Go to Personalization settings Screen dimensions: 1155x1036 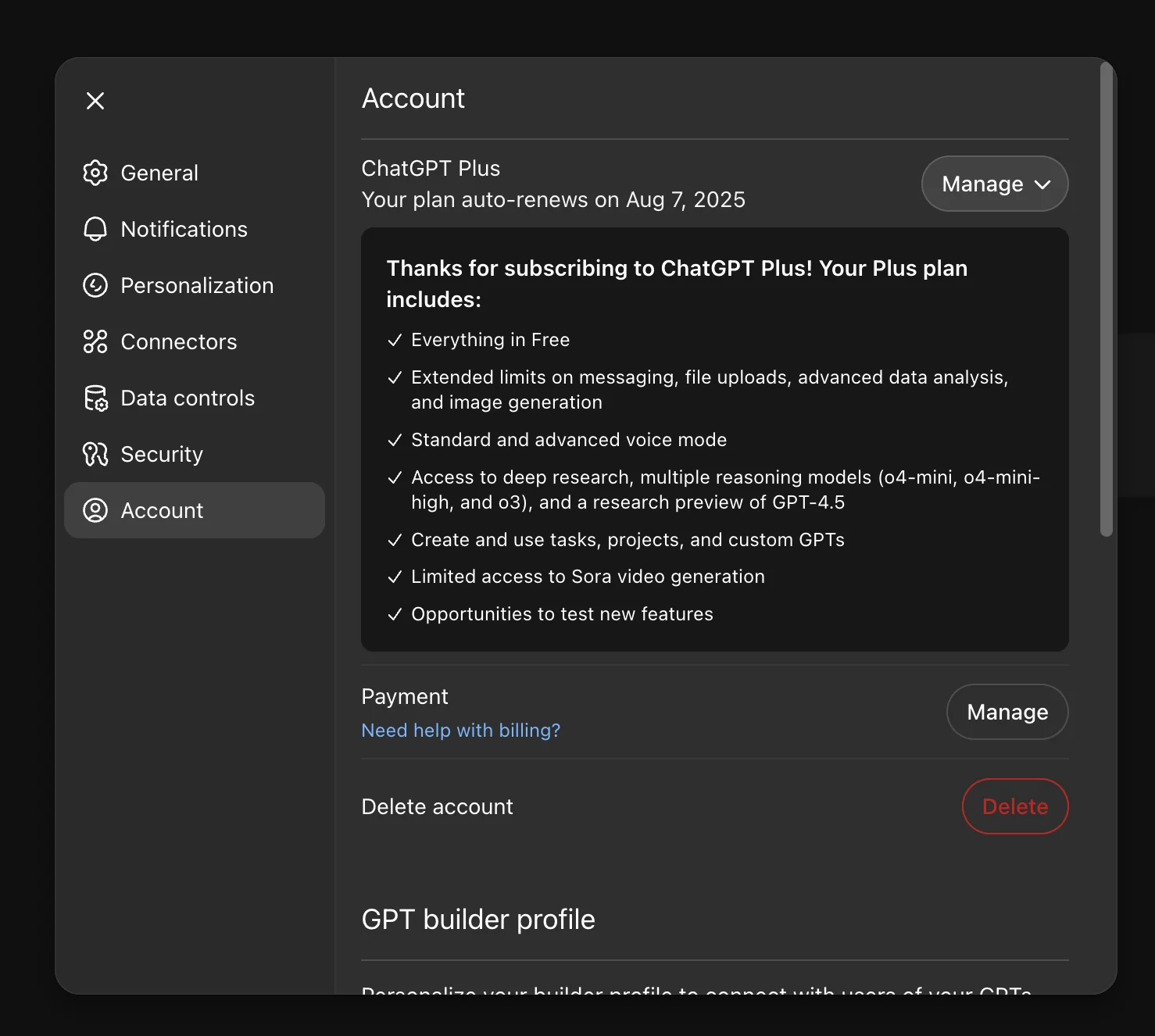tap(197, 285)
